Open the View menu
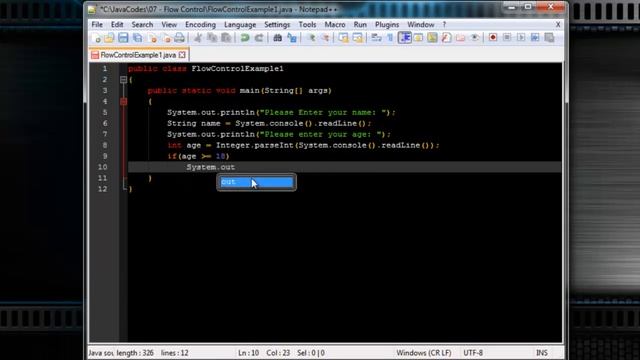This screenshot has width=640, height=360. (x=169, y=24)
